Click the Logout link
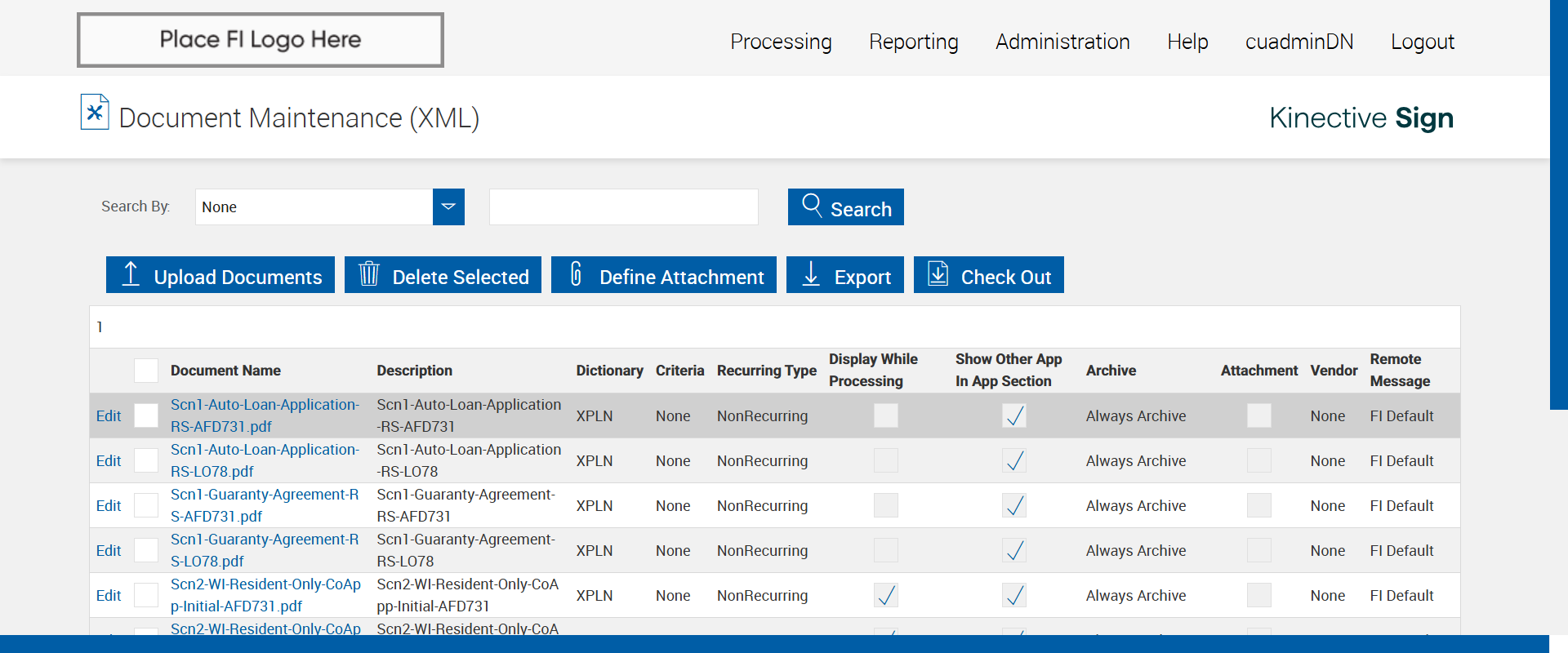Image resolution: width=1568 pixels, height=653 pixels. pyautogui.click(x=1422, y=42)
